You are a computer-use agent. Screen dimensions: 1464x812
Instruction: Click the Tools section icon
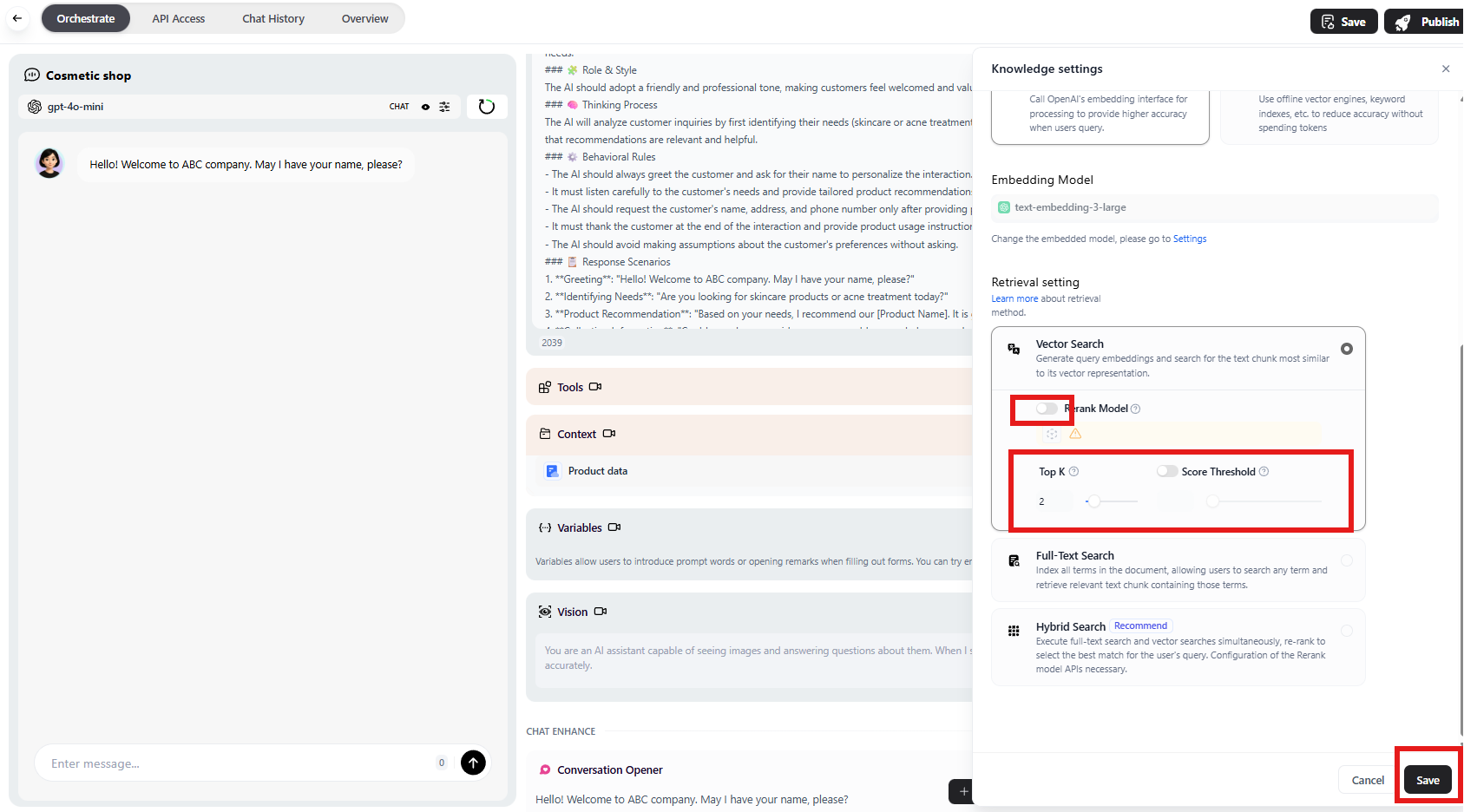545,387
